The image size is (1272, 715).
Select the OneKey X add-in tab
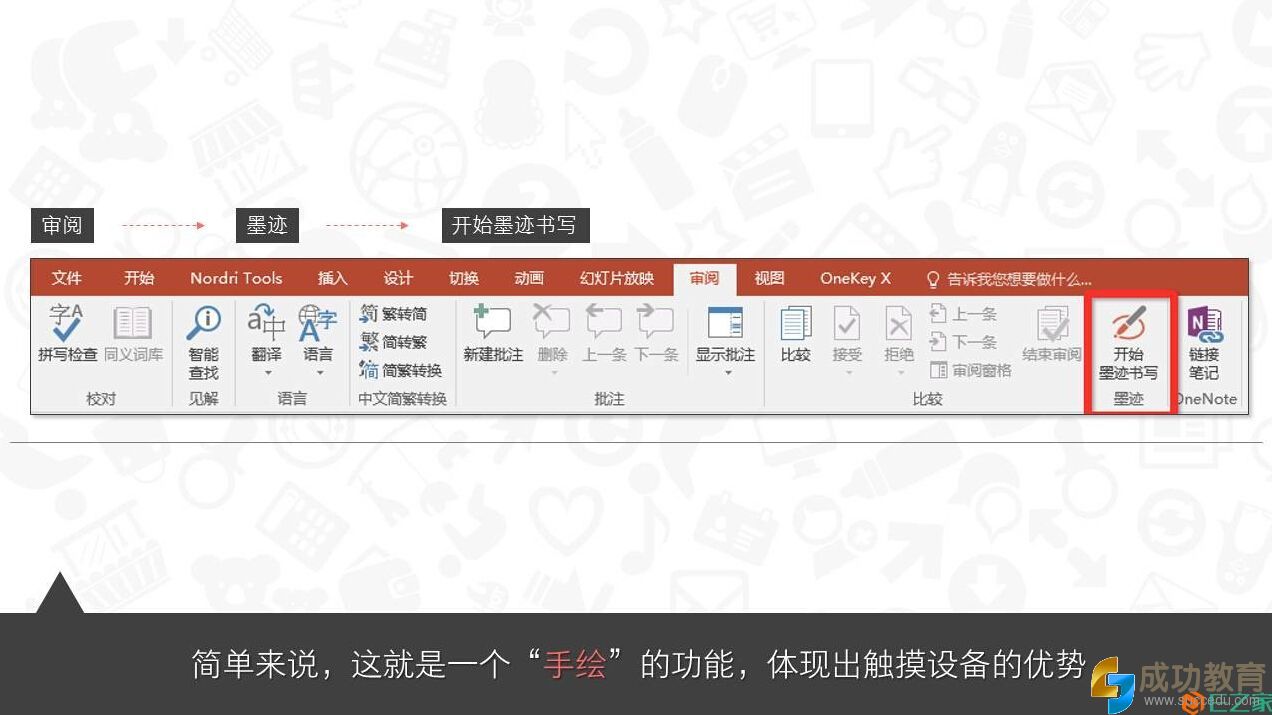[x=855, y=278]
